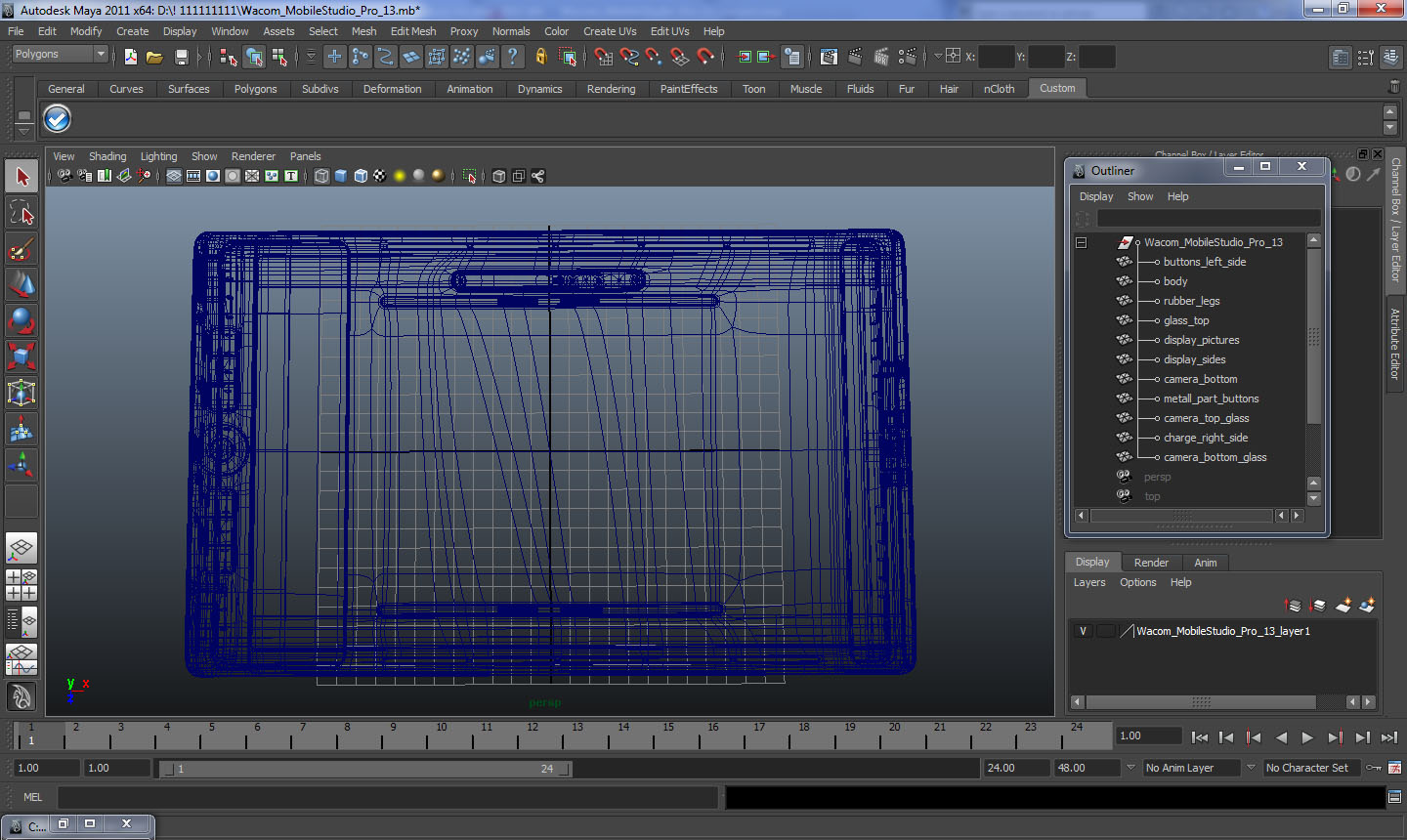Image resolution: width=1407 pixels, height=840 pixels.
Task: Show the Attribute Editor panel
Action: coord(1341,57)
